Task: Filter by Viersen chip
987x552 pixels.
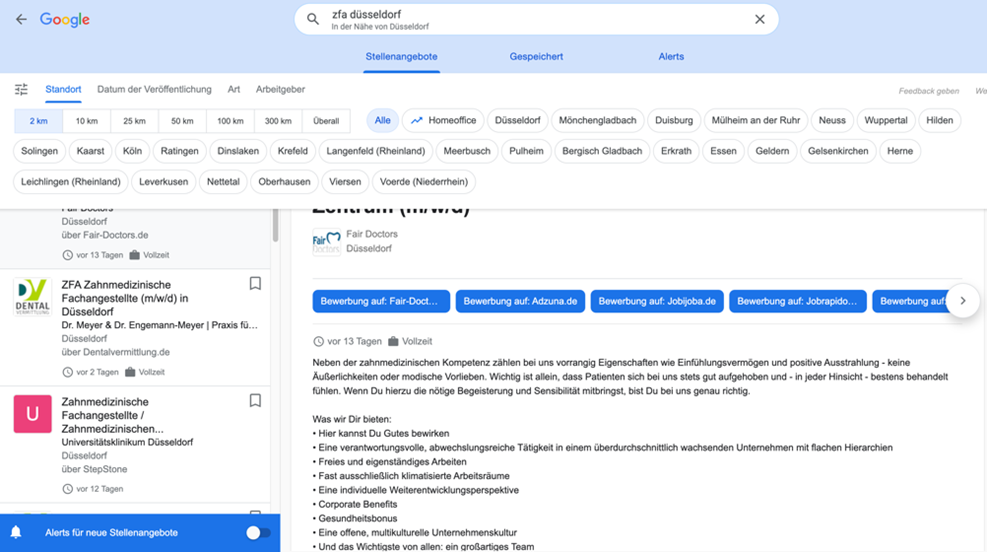Action: click(345, 182)
